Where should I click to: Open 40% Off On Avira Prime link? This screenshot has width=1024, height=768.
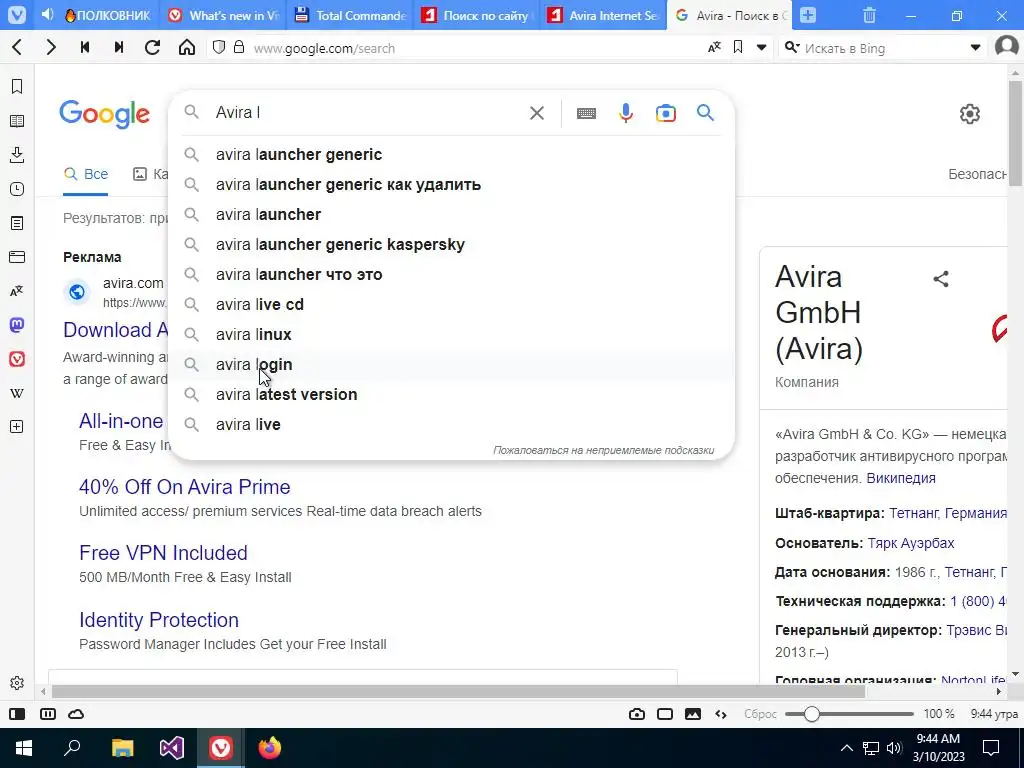185,487
